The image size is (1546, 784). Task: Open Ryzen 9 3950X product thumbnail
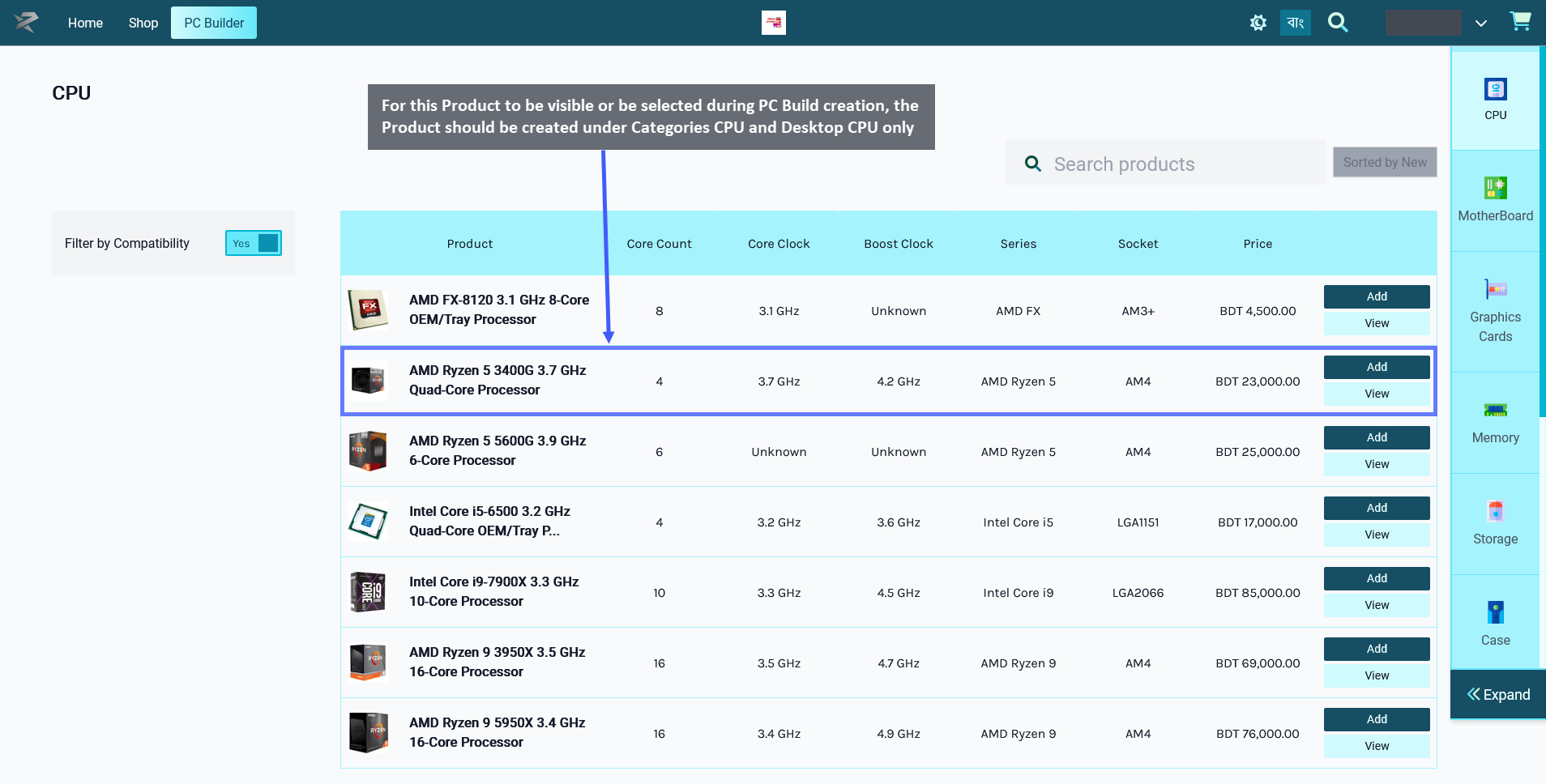pyautogui.click(x=368, y=662)
